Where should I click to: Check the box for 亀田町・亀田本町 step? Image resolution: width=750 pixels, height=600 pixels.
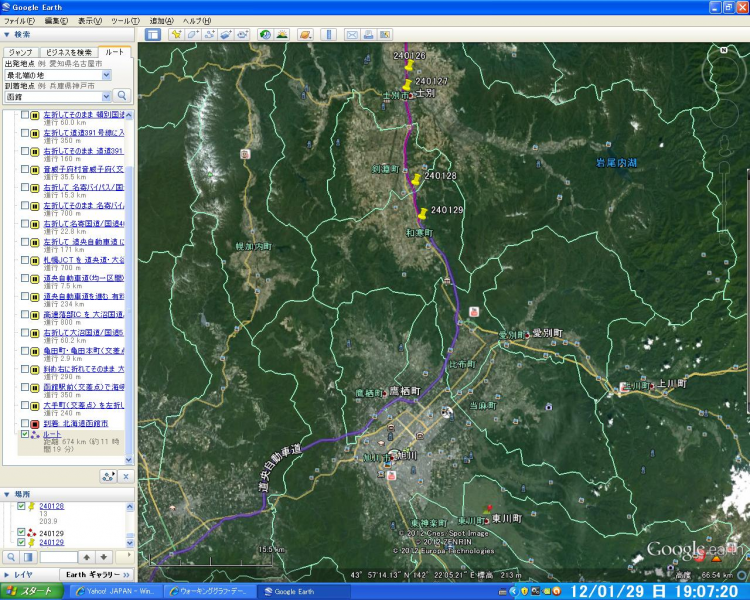[x=25, y=351]
